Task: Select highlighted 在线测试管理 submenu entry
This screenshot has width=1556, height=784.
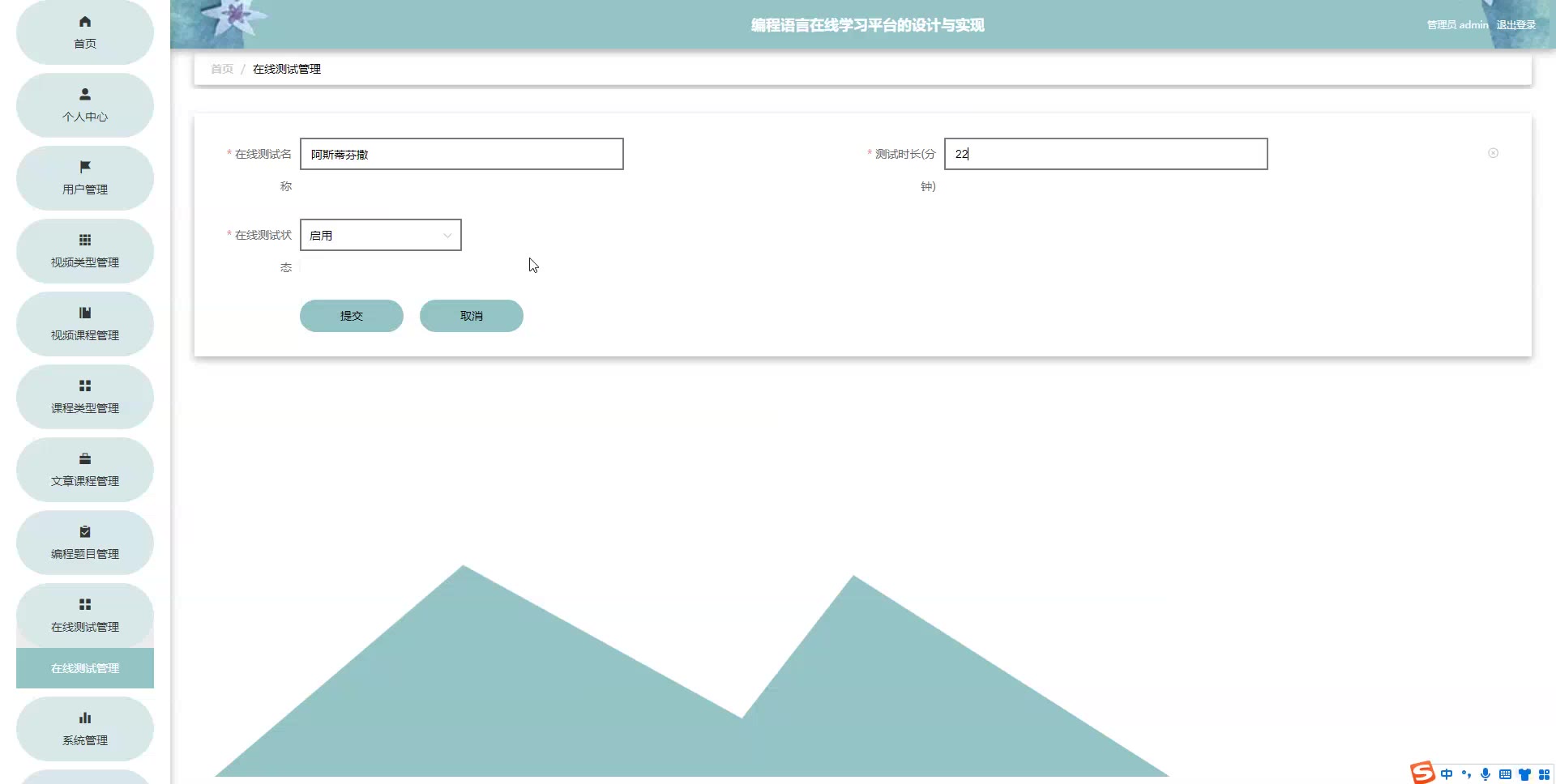Action: point(85,668)
